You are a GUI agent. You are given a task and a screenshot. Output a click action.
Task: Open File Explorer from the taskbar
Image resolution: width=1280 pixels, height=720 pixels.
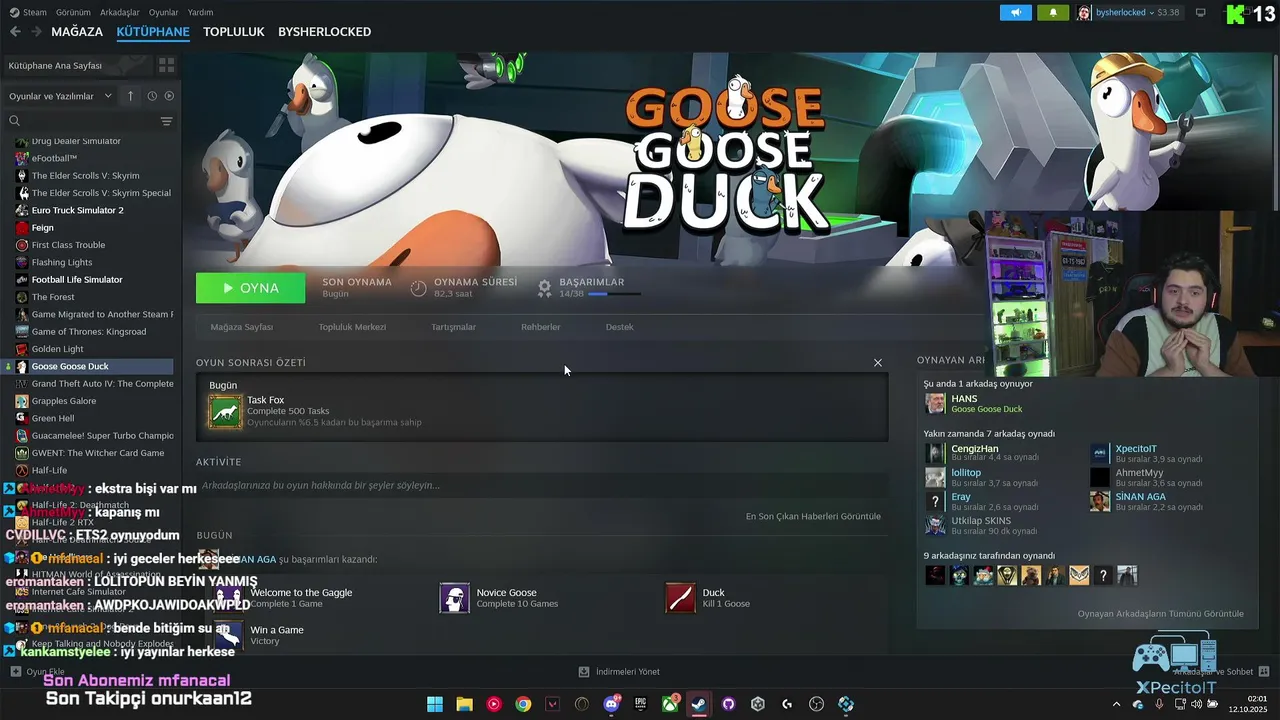(x=464, y=704)
